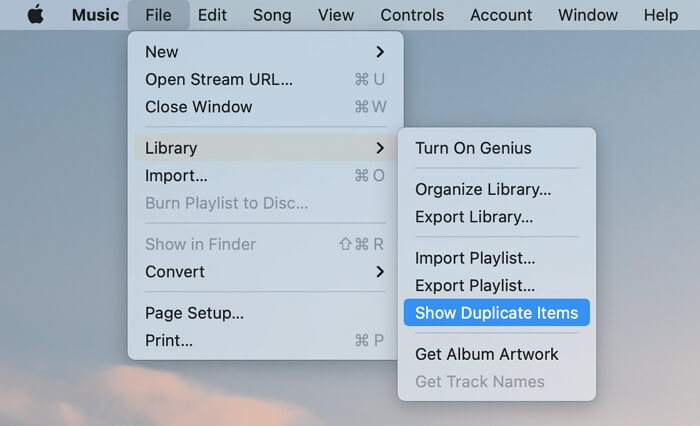Open the Window menu

click(588, 15)
